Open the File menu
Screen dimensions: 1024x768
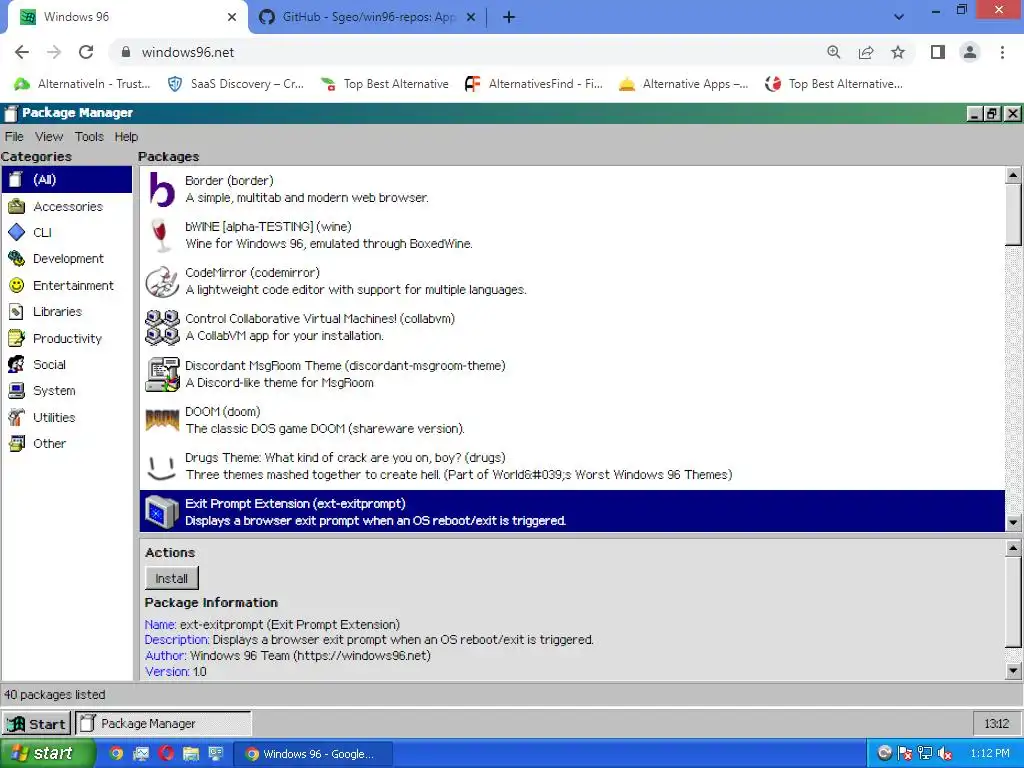[x=14, y=136]
